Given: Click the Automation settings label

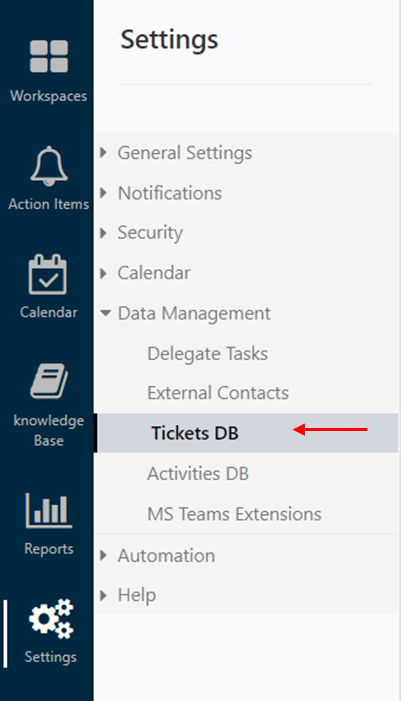Looking at the screenshot, I should (166, 556).
